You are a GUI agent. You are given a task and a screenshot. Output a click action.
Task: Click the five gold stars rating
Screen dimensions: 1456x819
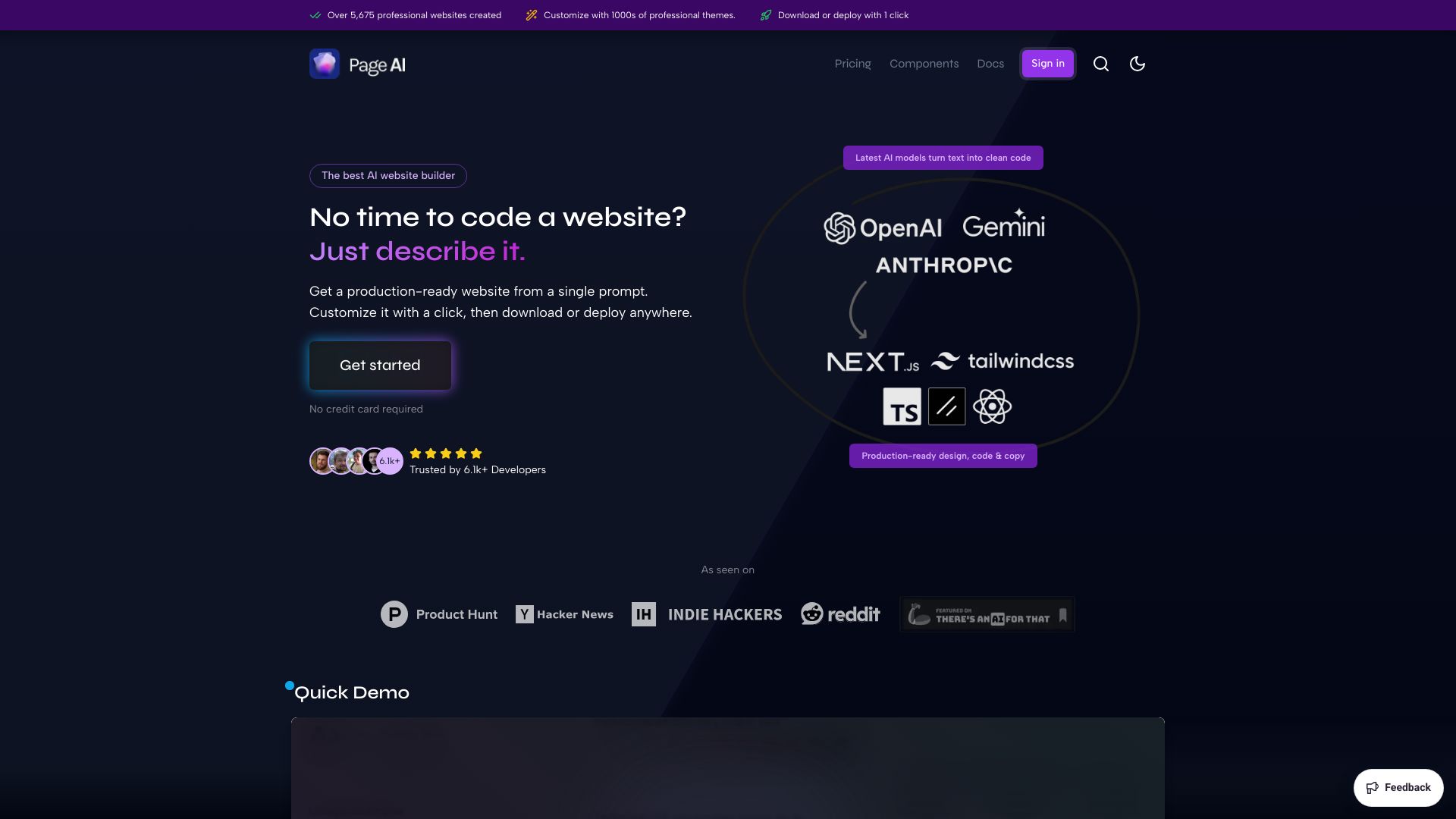(x=446, y=453)
